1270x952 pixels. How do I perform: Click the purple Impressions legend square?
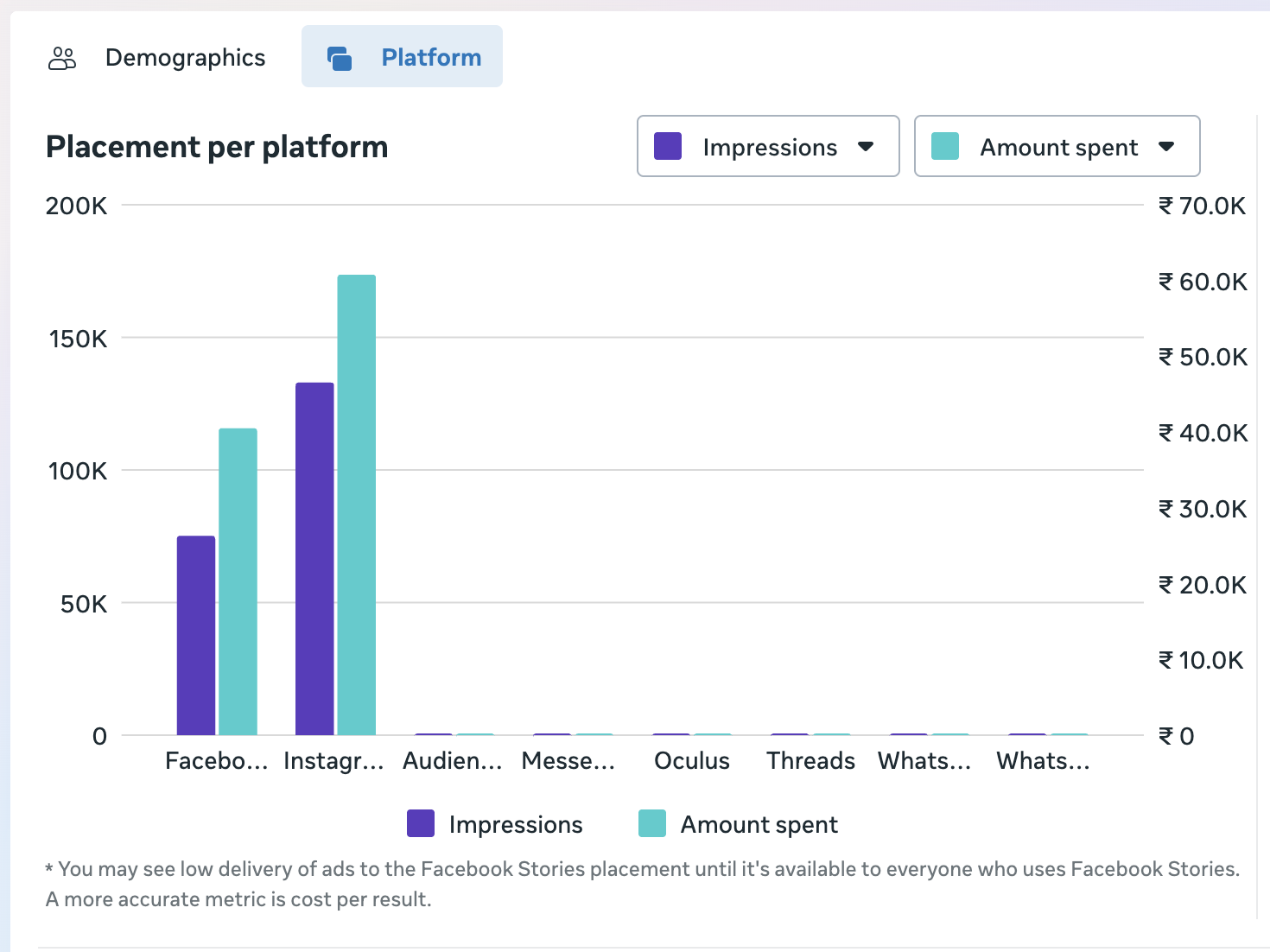point(421,824)
